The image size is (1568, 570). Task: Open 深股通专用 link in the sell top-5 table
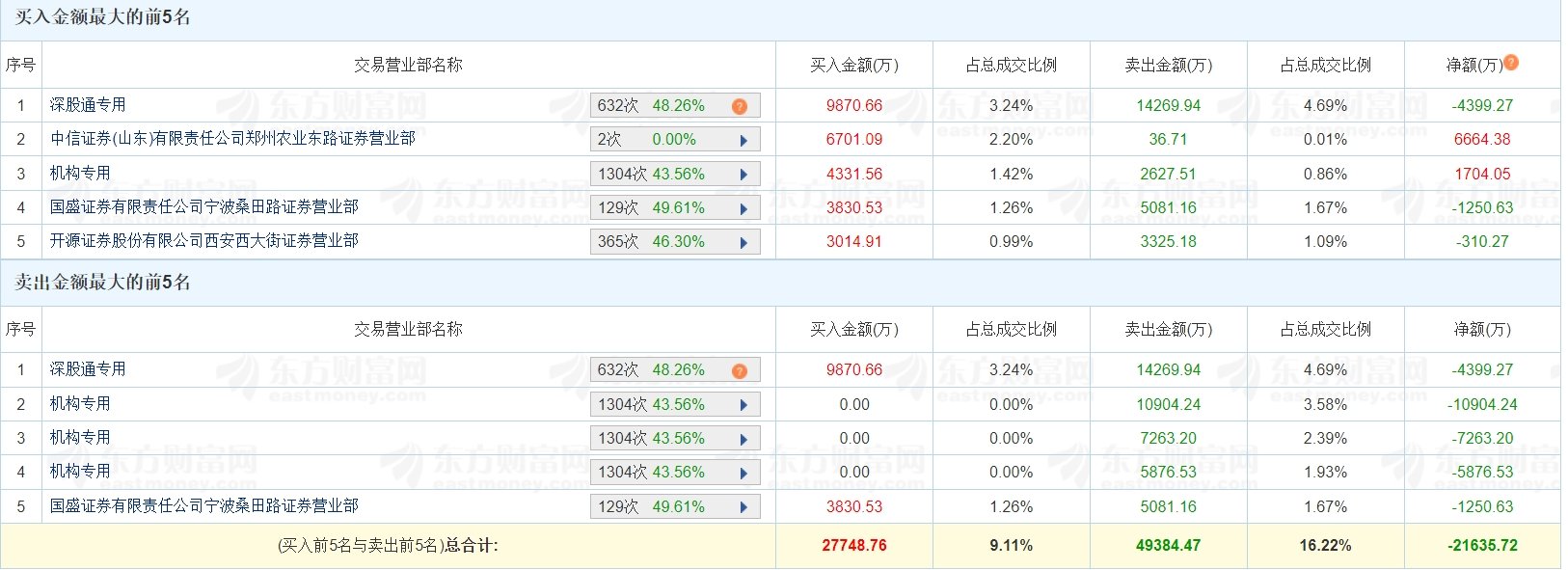[88, 369]
